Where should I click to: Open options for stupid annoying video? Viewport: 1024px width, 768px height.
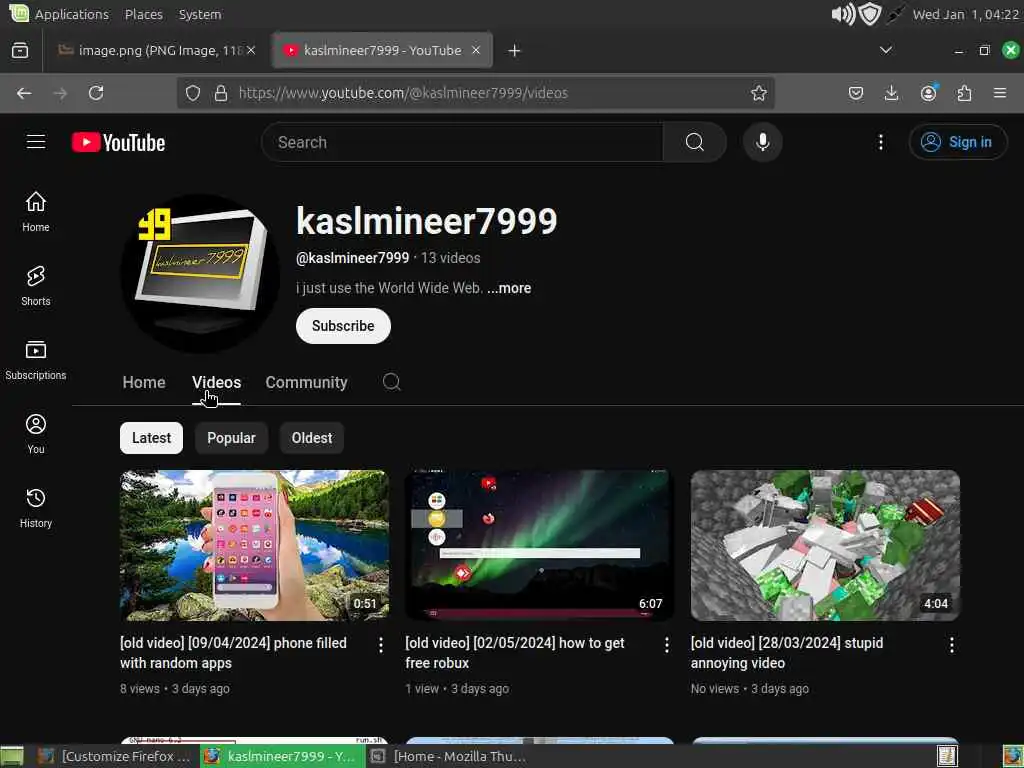(952, 645)
